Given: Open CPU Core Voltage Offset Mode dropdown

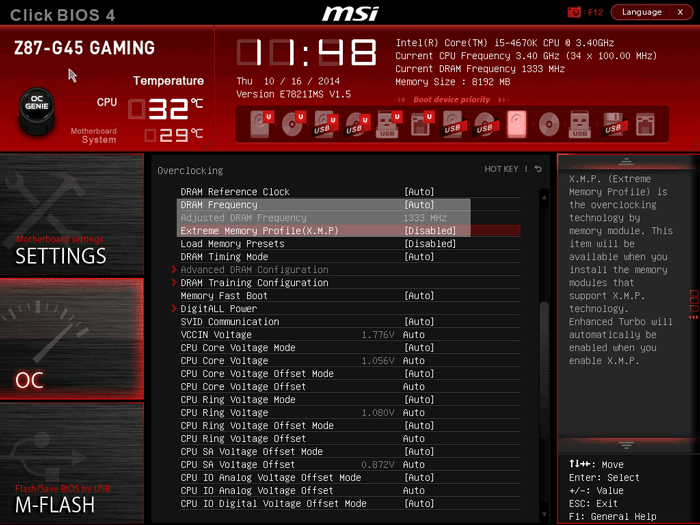Looking at the screenshot, I should pos(419,373).
